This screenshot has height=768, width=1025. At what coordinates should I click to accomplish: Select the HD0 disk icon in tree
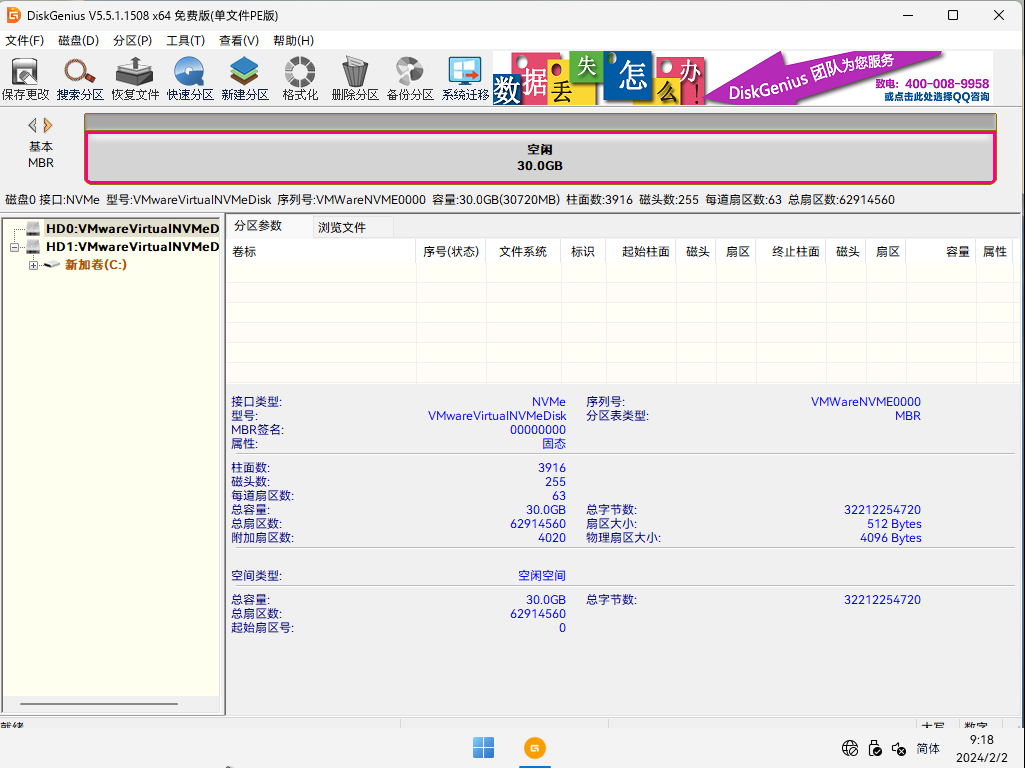click(x=33, y=228)
